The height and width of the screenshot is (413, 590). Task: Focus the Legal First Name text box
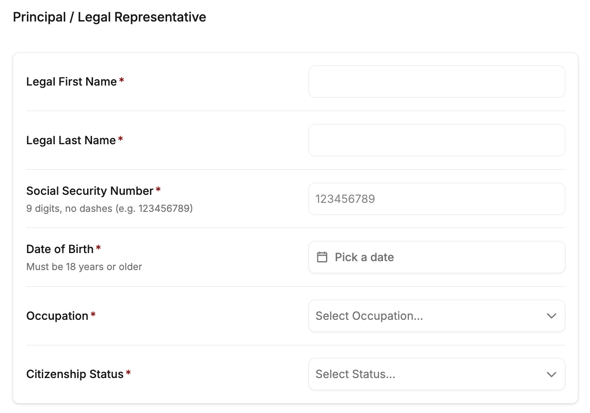point(436,82)
